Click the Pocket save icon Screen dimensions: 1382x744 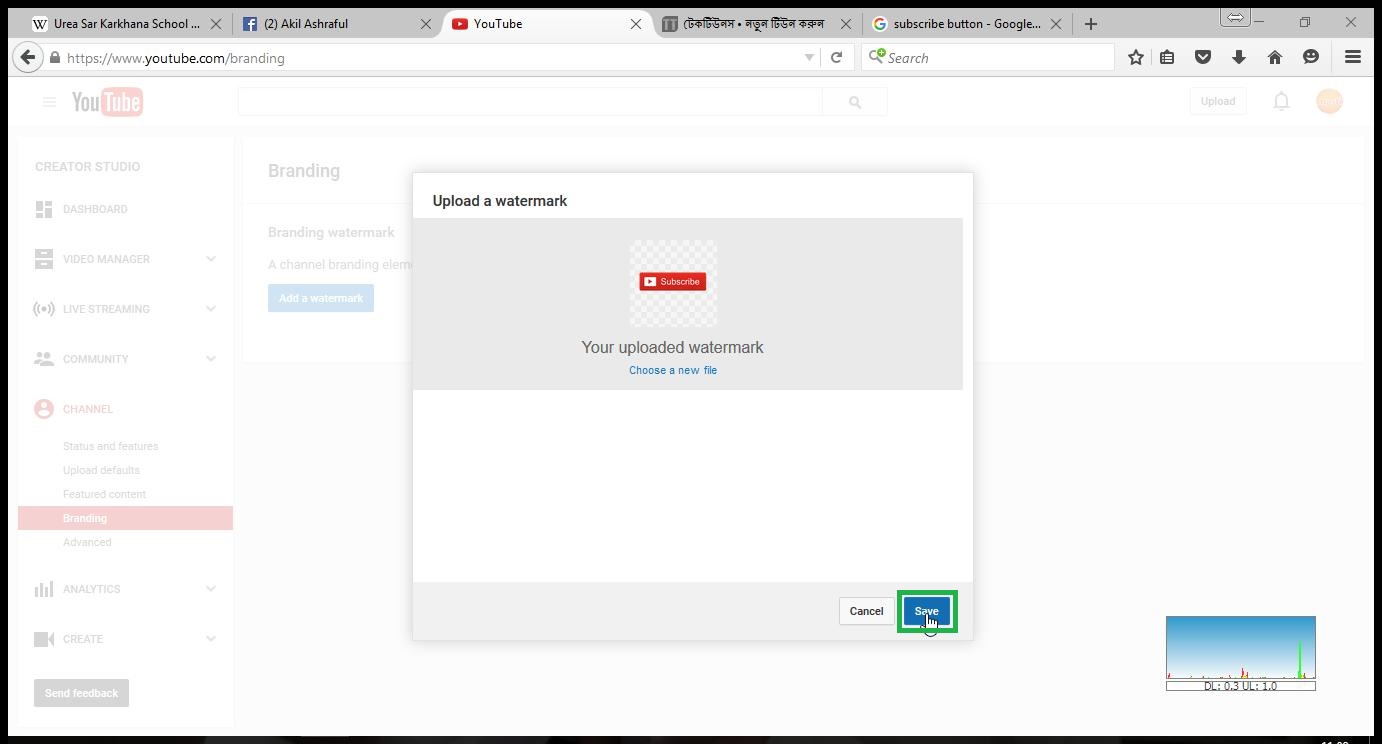tap(1203, 57)
